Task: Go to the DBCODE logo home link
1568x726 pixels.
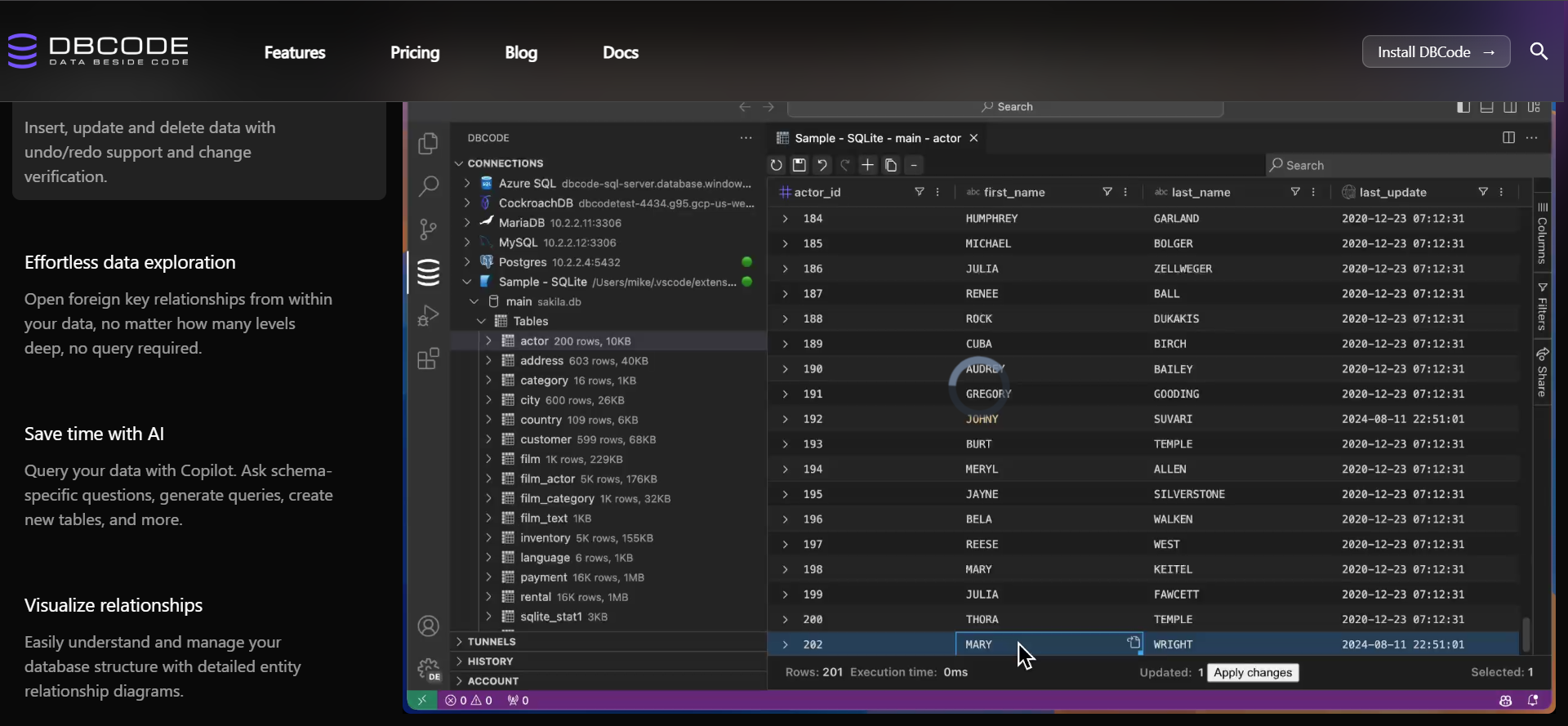Action: click(x=98, y=51)
